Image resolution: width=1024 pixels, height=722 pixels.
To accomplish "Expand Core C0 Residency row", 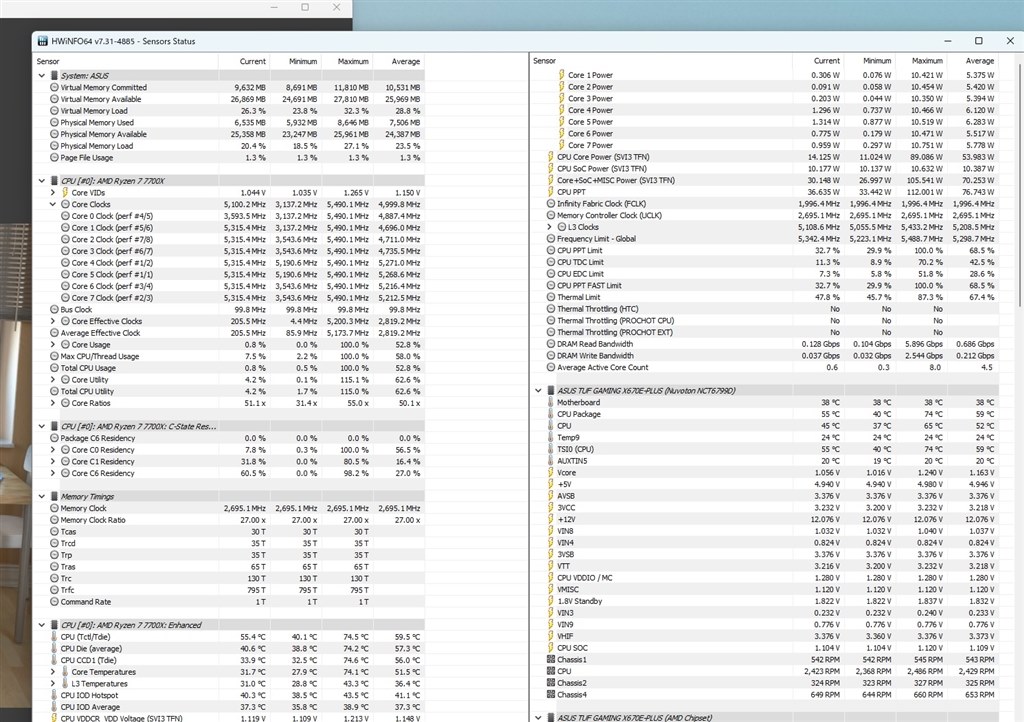I will coord(53,450).
